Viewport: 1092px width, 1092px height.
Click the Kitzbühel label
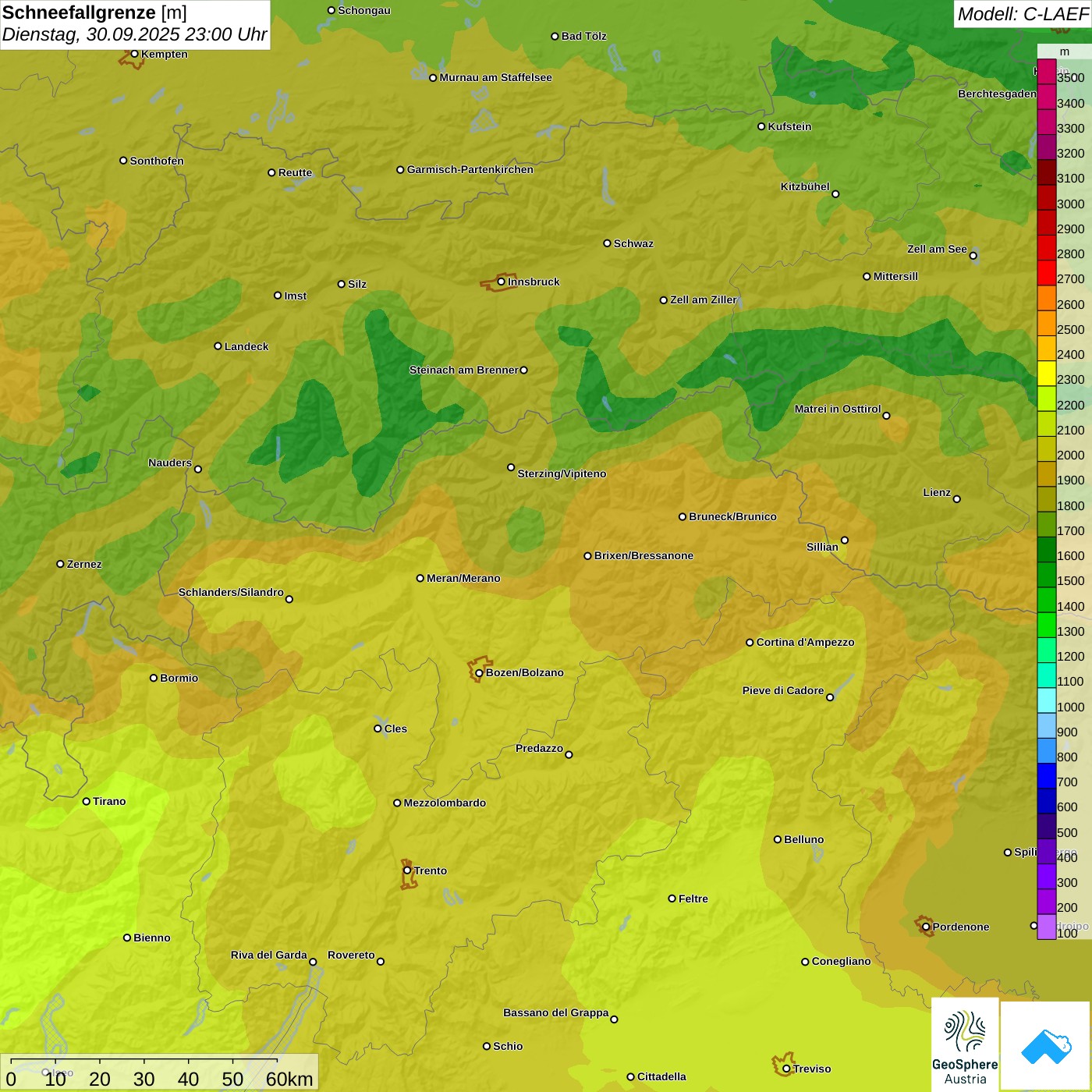pyautogui.click(x=805, y=186)
